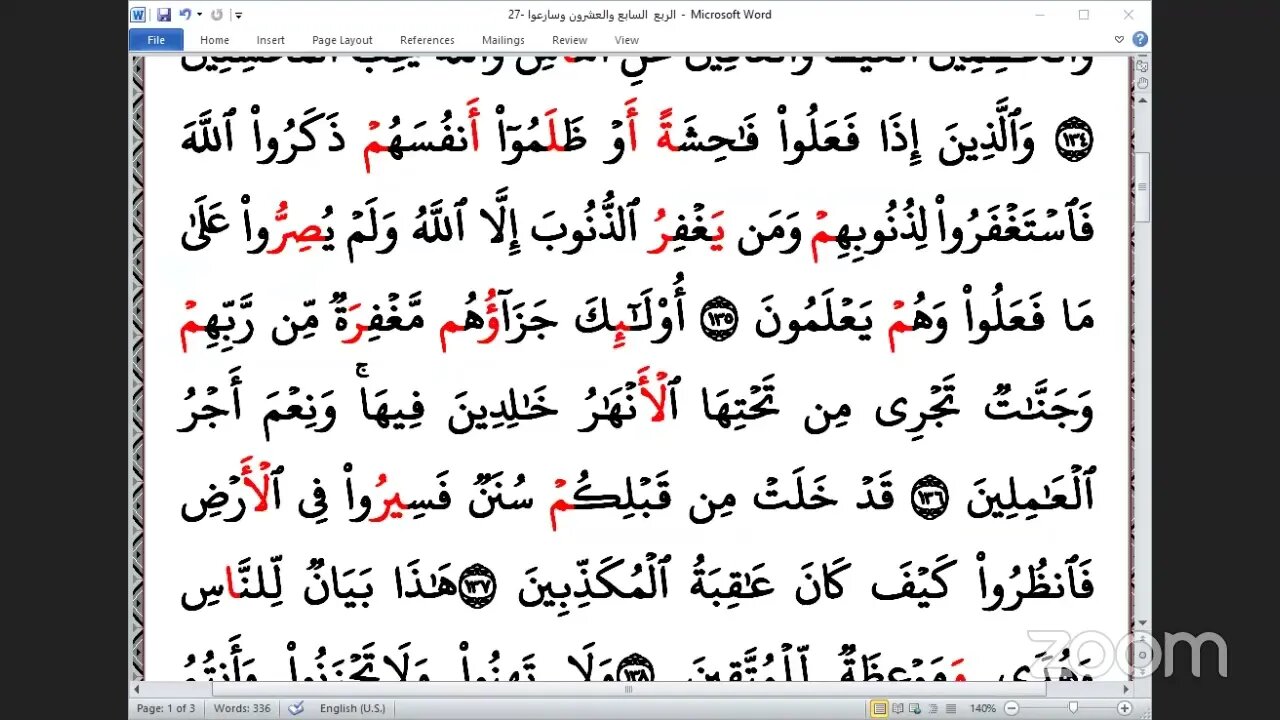1280x720 pixels.
Task: Click the zoom slider handle
Action: click(1073, 708)
